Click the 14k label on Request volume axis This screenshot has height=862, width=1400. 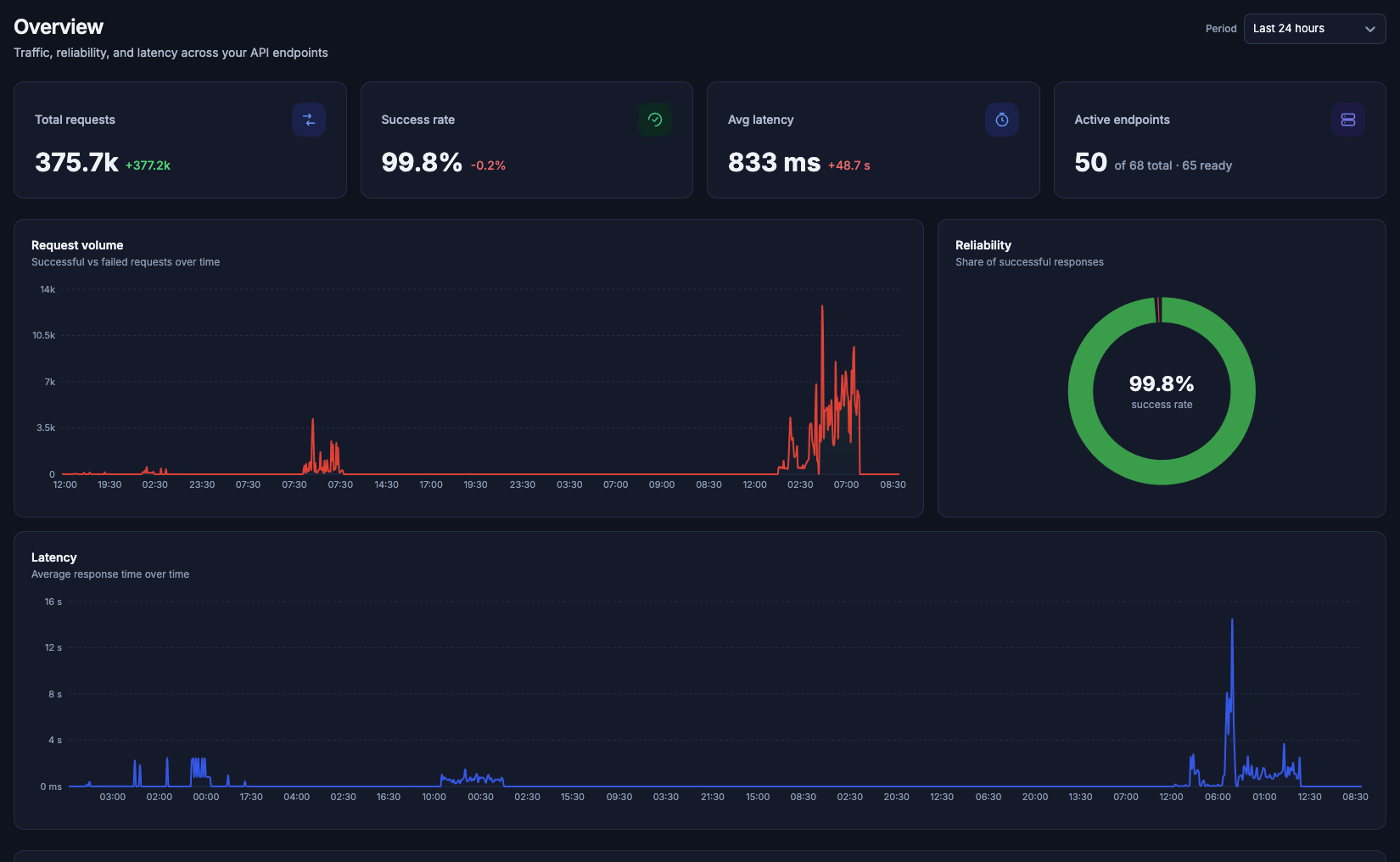coord(48,289)
